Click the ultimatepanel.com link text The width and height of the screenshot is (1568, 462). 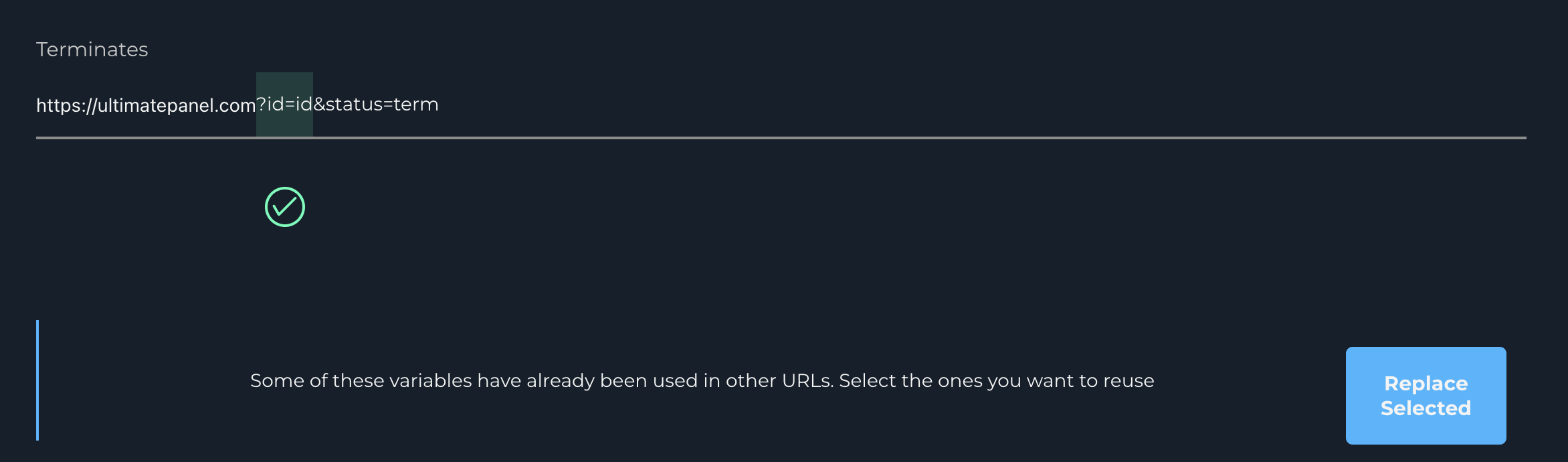146,104
